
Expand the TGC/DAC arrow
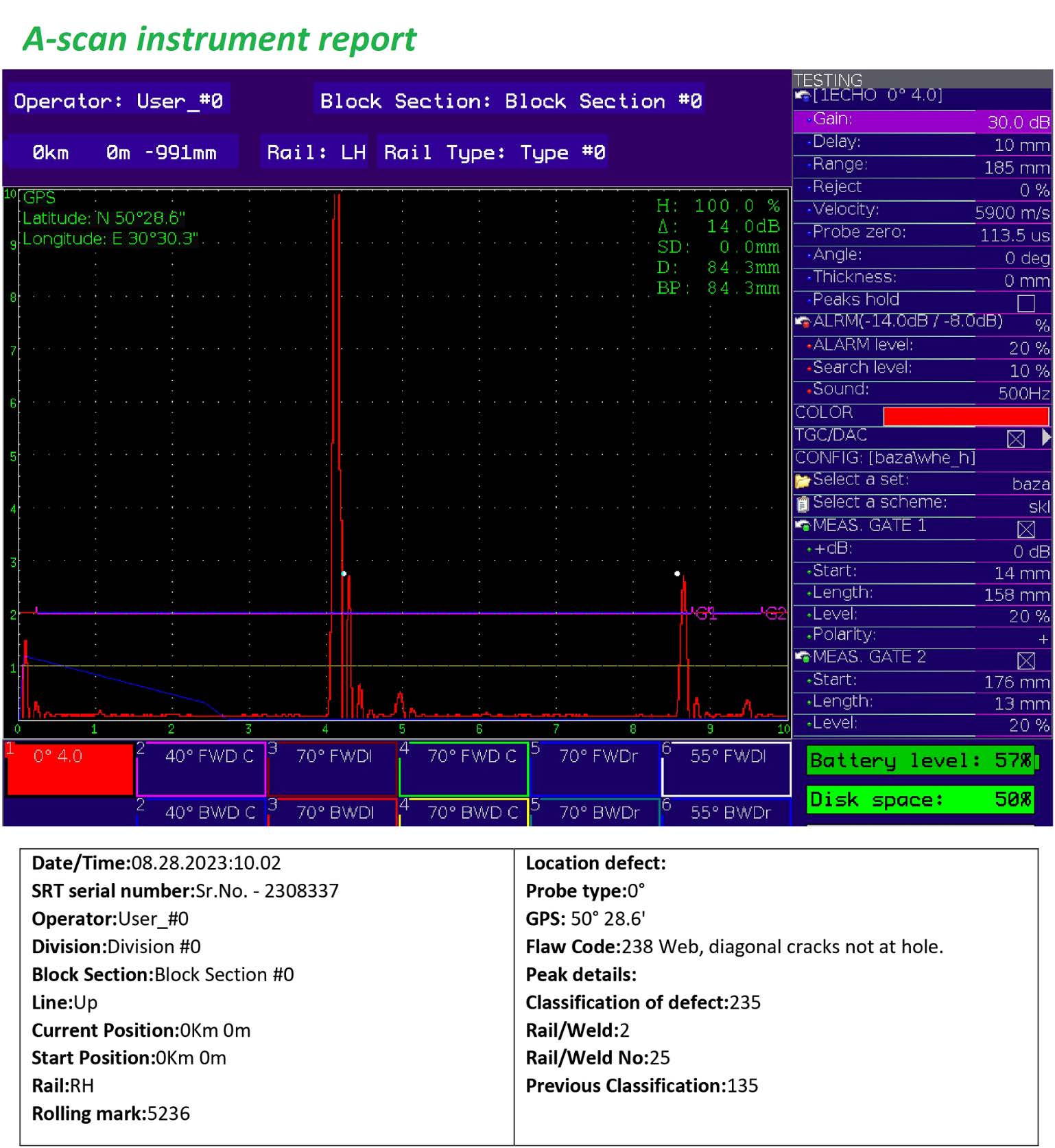[x=1045, y=437]
